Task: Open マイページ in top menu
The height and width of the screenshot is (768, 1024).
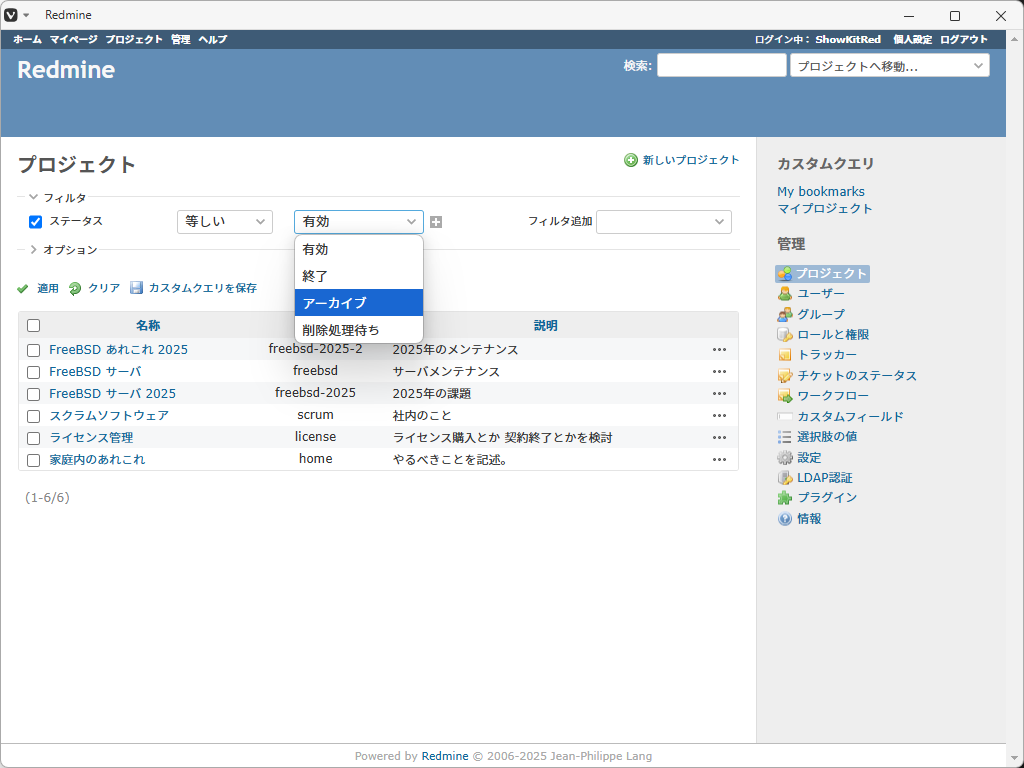Action: [74, 39]
